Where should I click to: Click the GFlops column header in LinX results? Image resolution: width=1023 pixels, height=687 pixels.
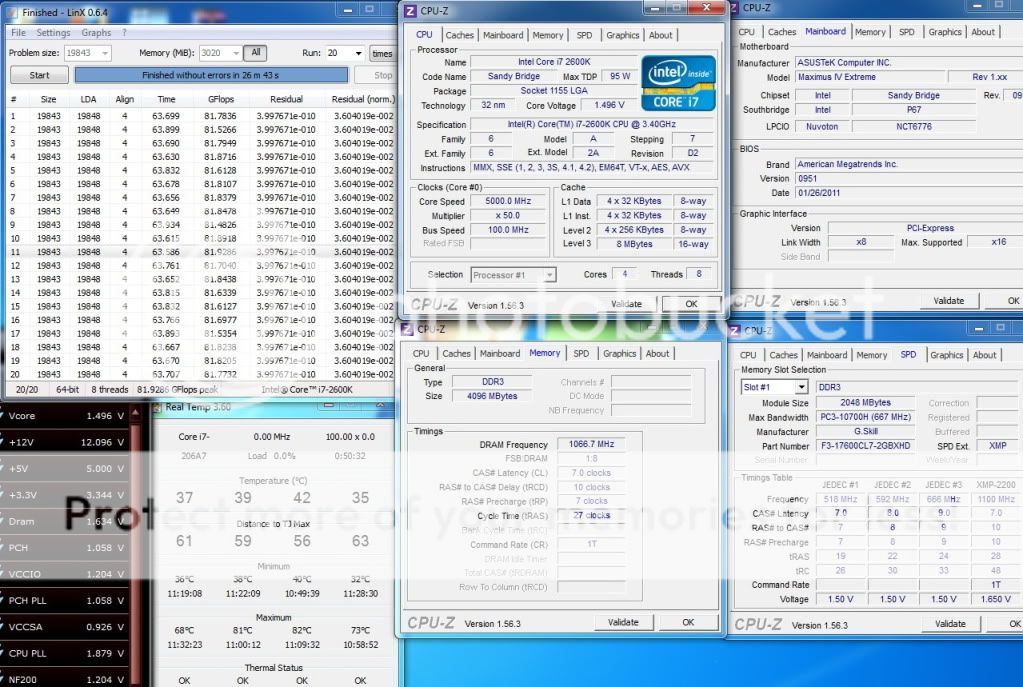[220, 99]
